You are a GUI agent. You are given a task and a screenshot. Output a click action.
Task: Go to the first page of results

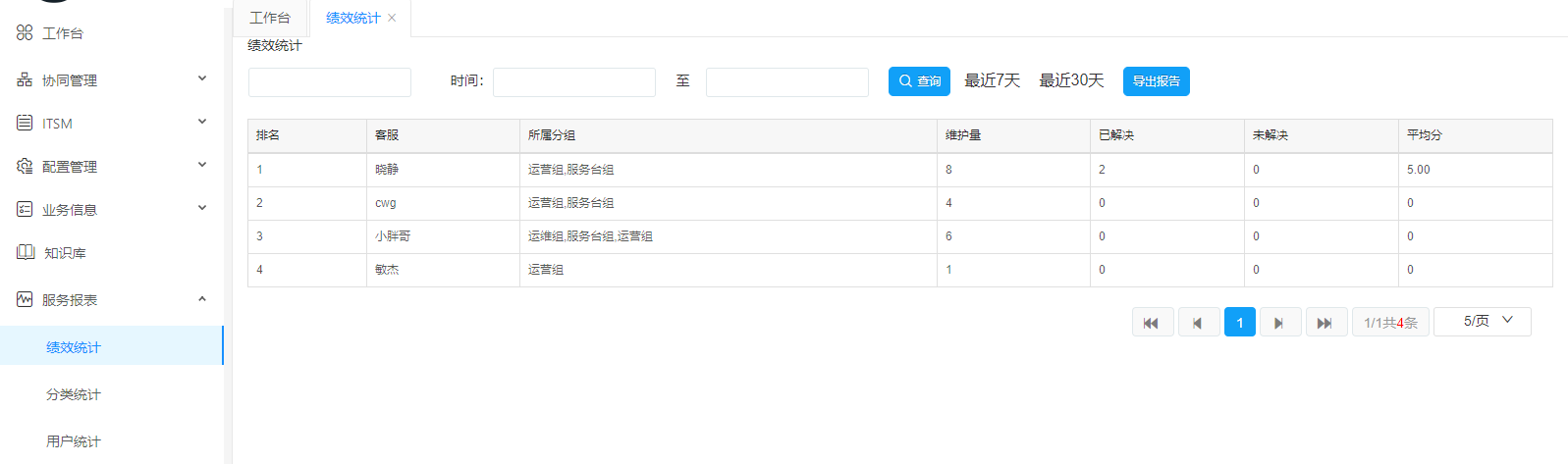[x=1152, y=322]
